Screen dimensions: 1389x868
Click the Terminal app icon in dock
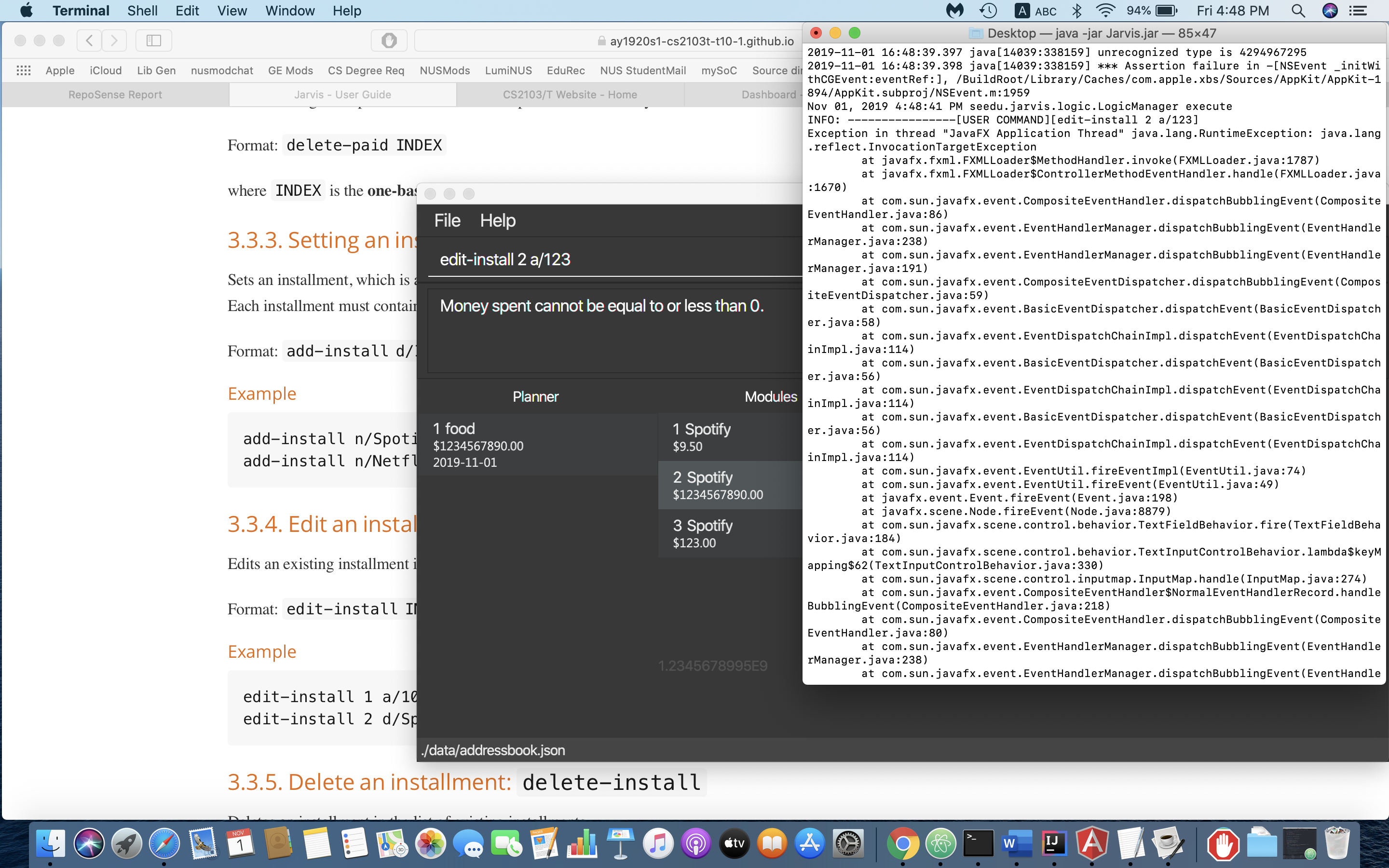point(974,843)
